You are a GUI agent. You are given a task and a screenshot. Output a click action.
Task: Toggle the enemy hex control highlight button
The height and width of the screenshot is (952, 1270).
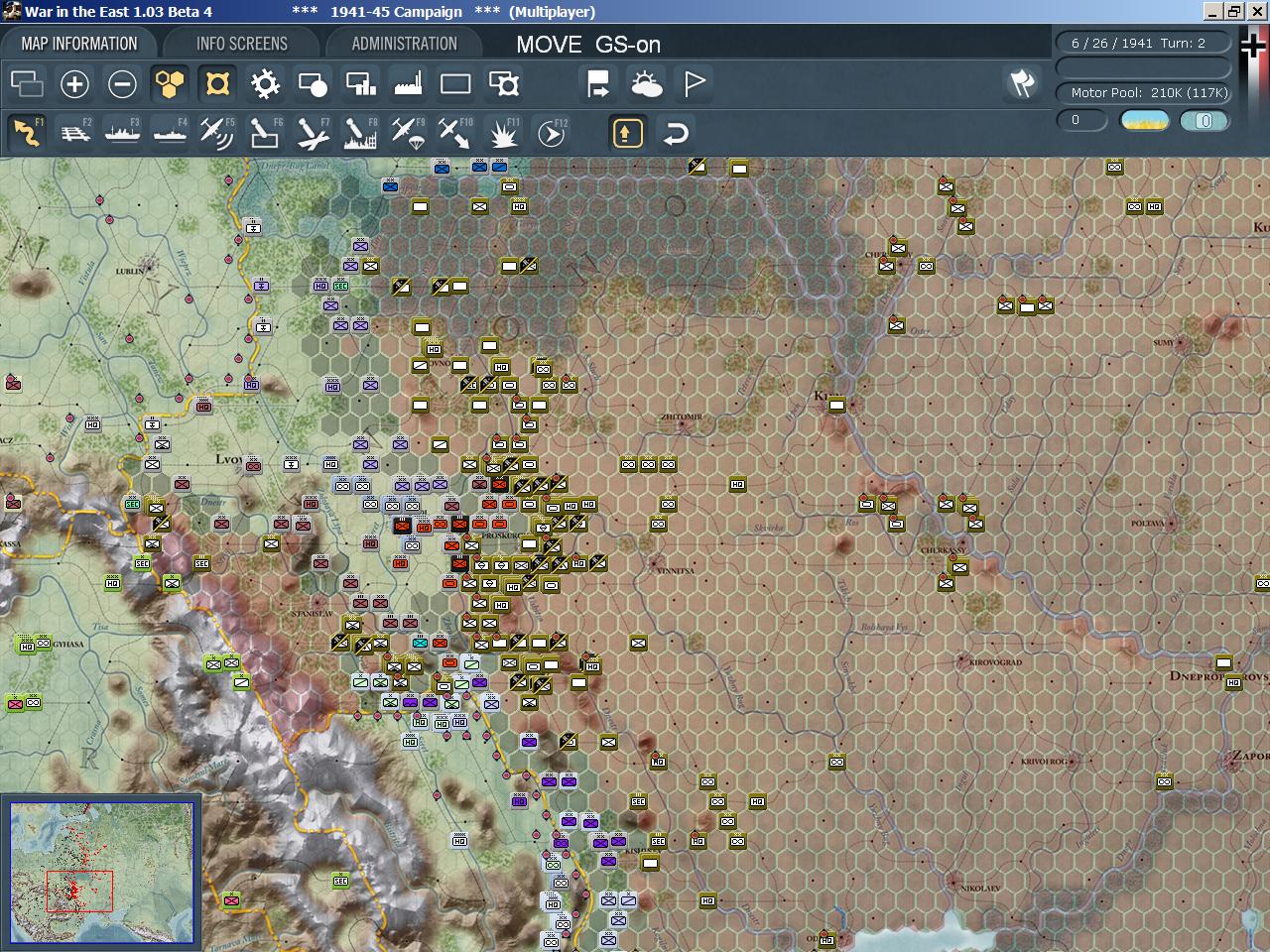pyautogui.click(x=217, y=84)
